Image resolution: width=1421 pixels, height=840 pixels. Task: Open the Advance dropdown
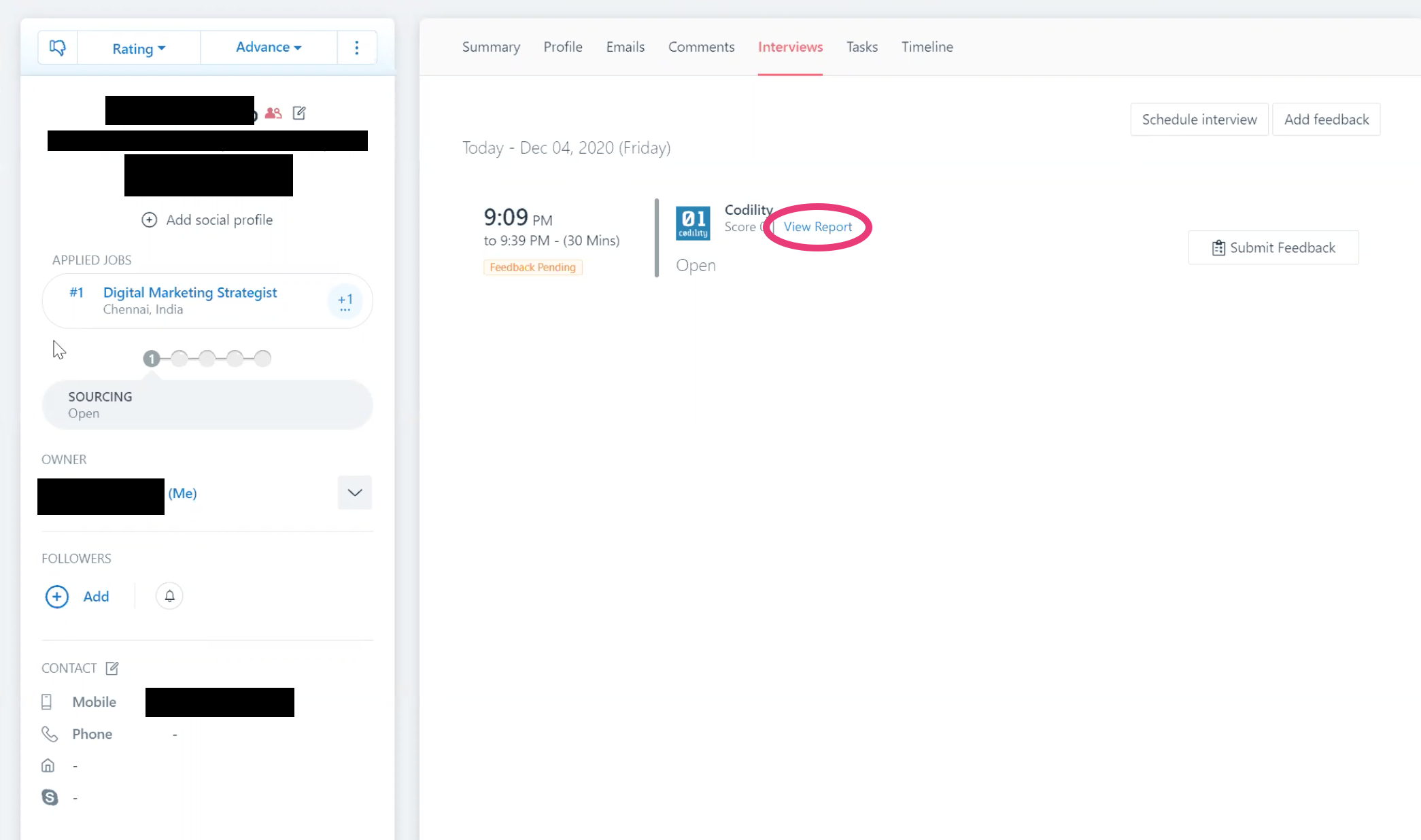coord(269,47)
